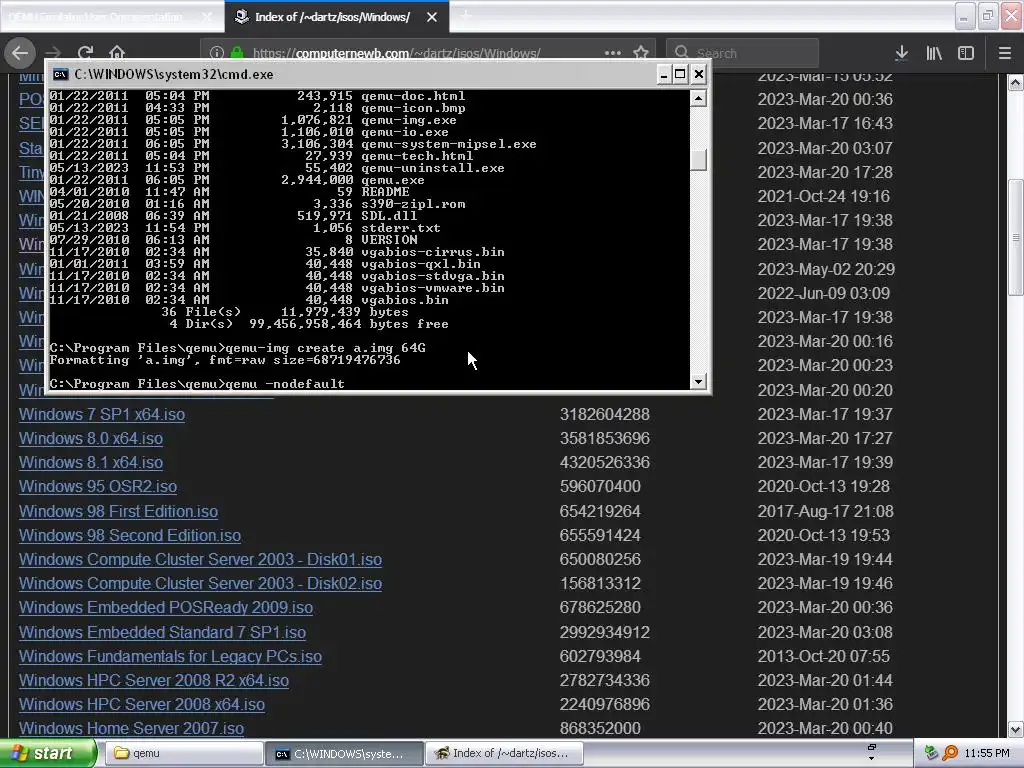Open the Firefox library icon

pos(934,53)
